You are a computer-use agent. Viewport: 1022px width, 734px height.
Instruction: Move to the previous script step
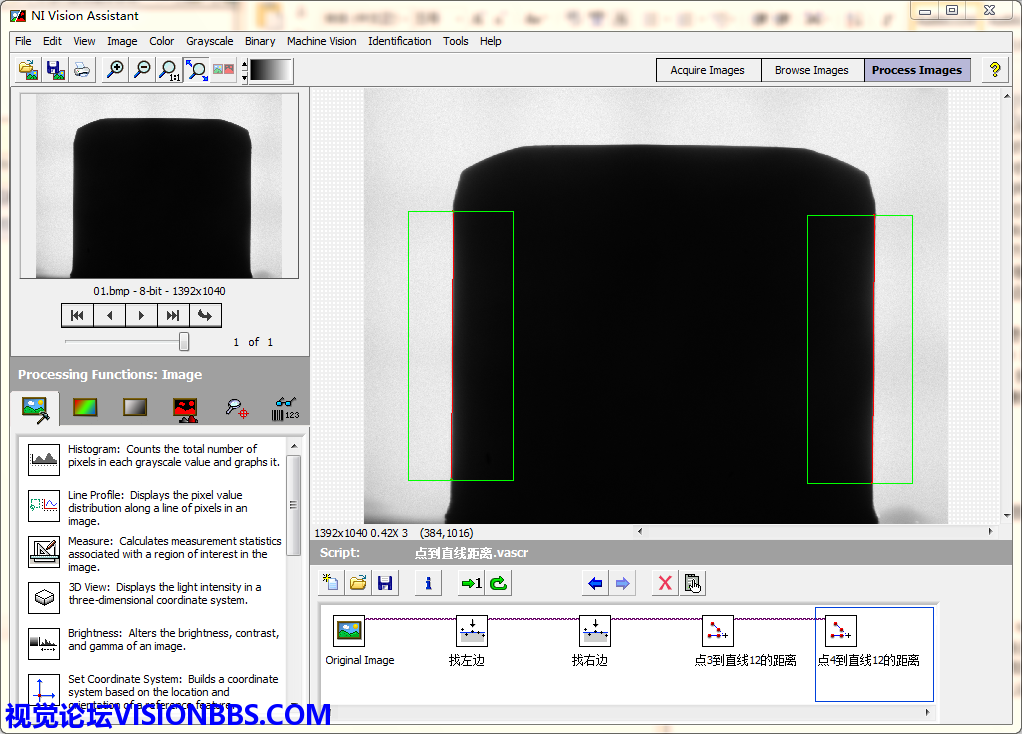pyautogui.click(x=595, y=583)
